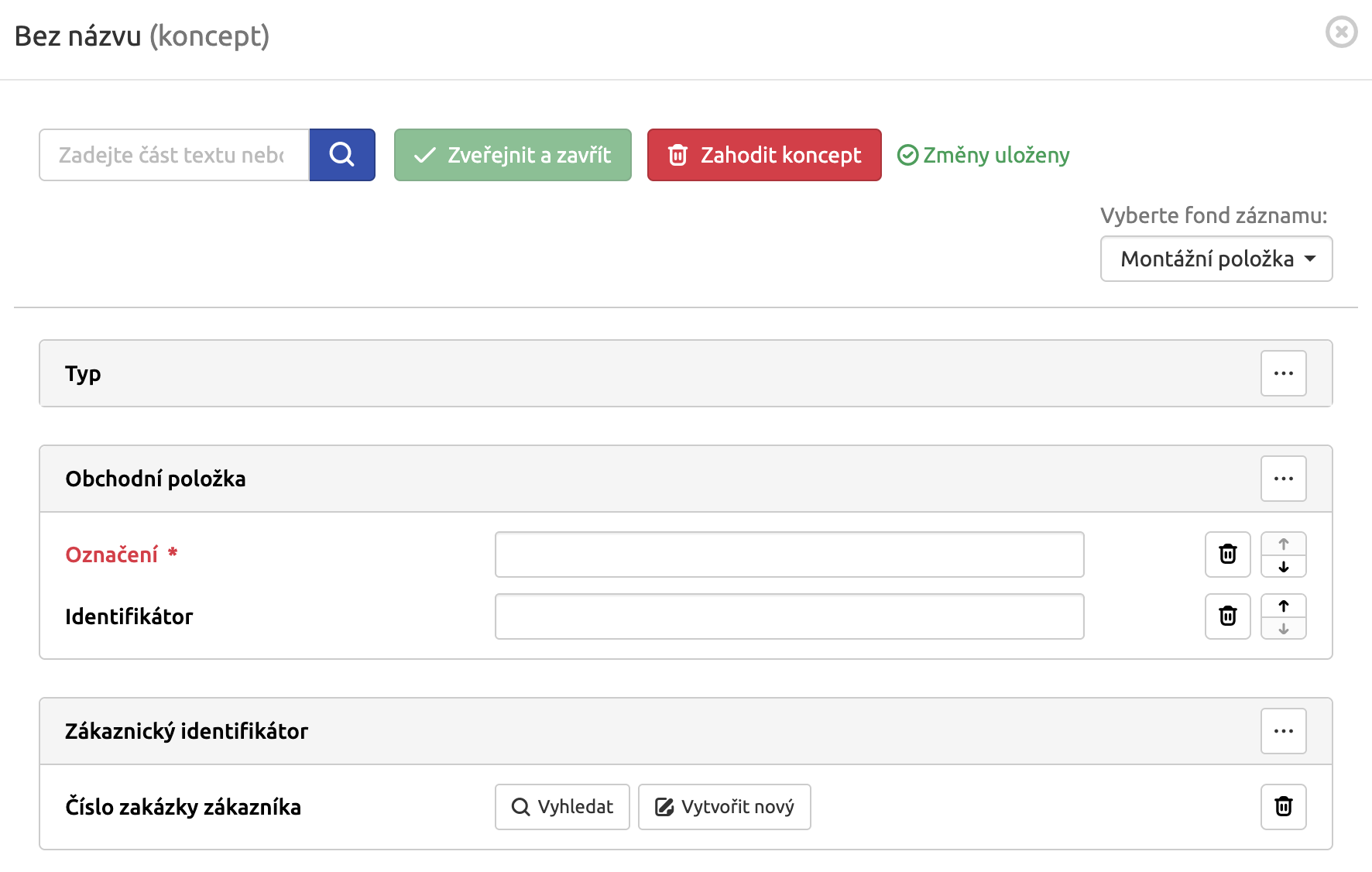The width and height of the screenshot is (1372, 872).
Task: Move Označení field up with arrow
Action: (x=1283, y=542)
